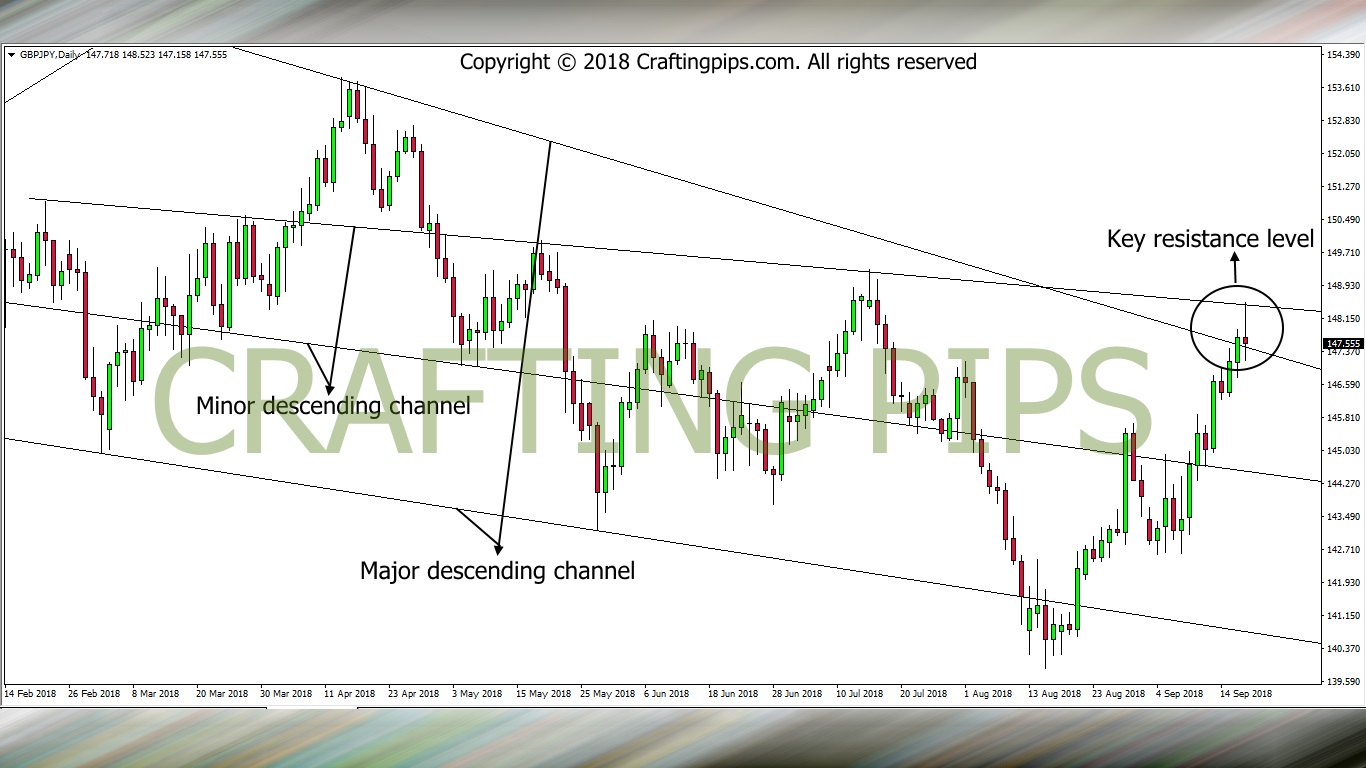Click the 28 Jun 2018 date label
The width and height of the screenshot is (1366, 768).
pos(797,693)
